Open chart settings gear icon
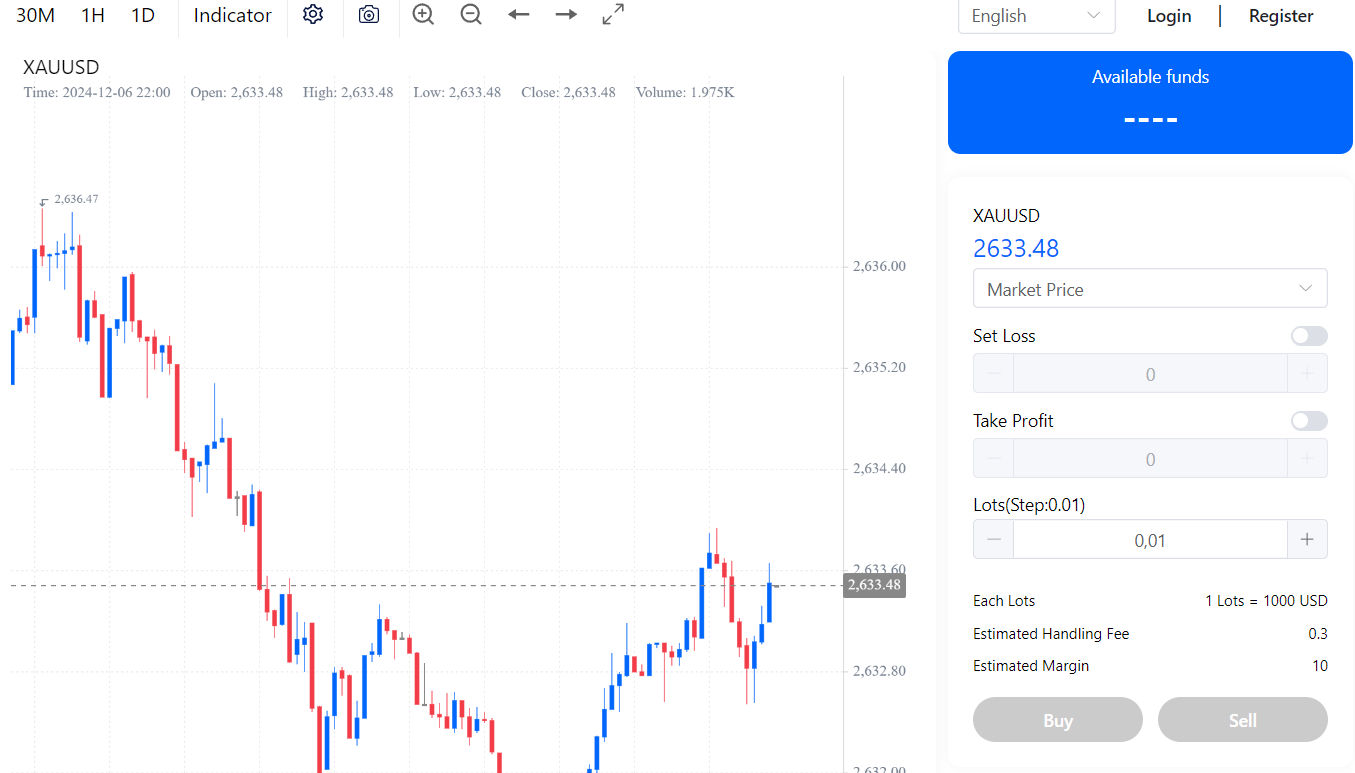This screenshot has height=773, width=1355. (x=313, y=15)
